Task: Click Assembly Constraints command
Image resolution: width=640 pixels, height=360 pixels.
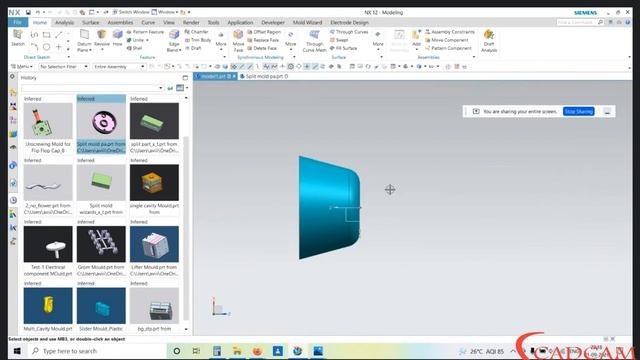Action: point(450,32)
